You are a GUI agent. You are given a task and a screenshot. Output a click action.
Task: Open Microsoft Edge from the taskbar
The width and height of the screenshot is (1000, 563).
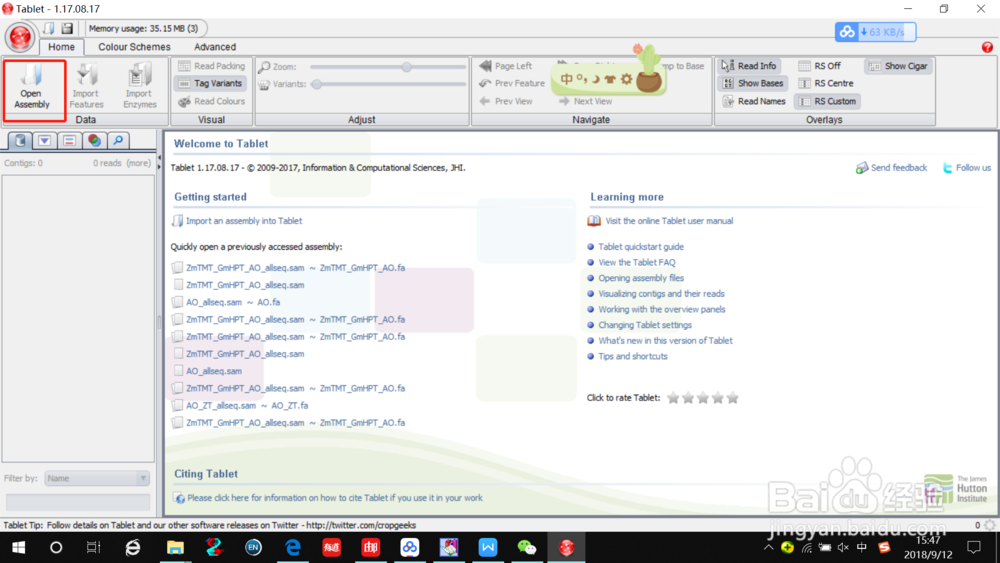293,548
